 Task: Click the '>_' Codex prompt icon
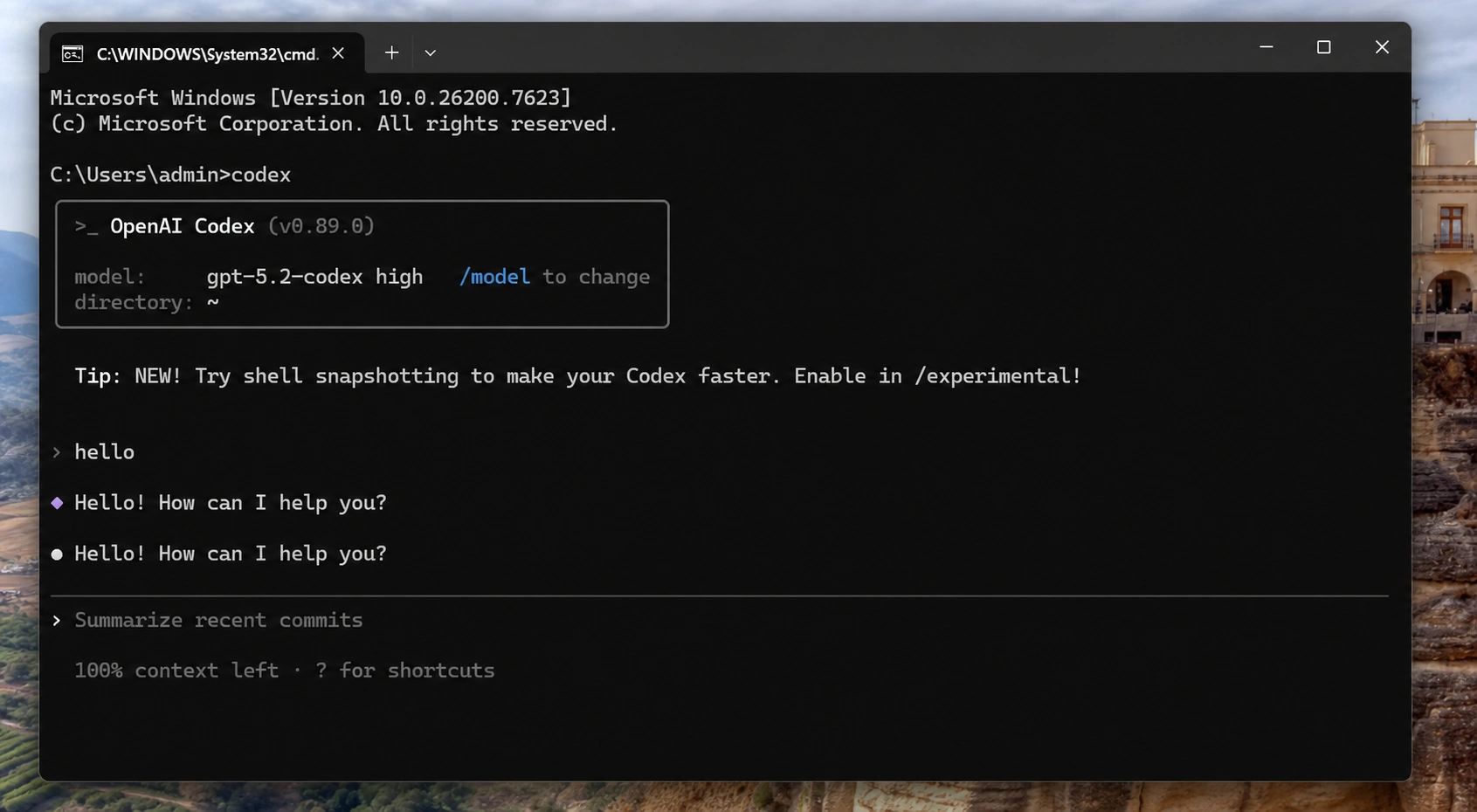click(x=86, y=227)
